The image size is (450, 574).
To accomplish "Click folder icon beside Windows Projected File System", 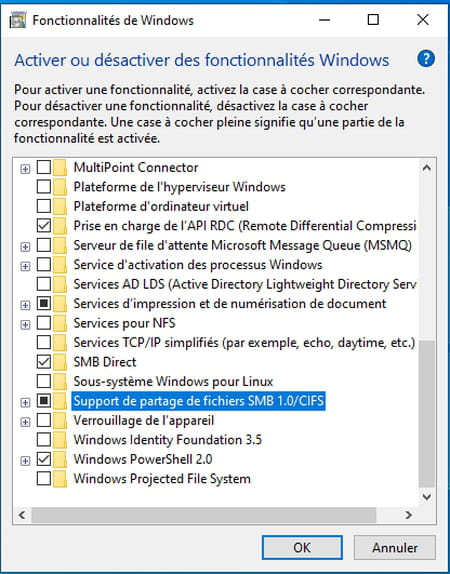I will tap(60, 479).
